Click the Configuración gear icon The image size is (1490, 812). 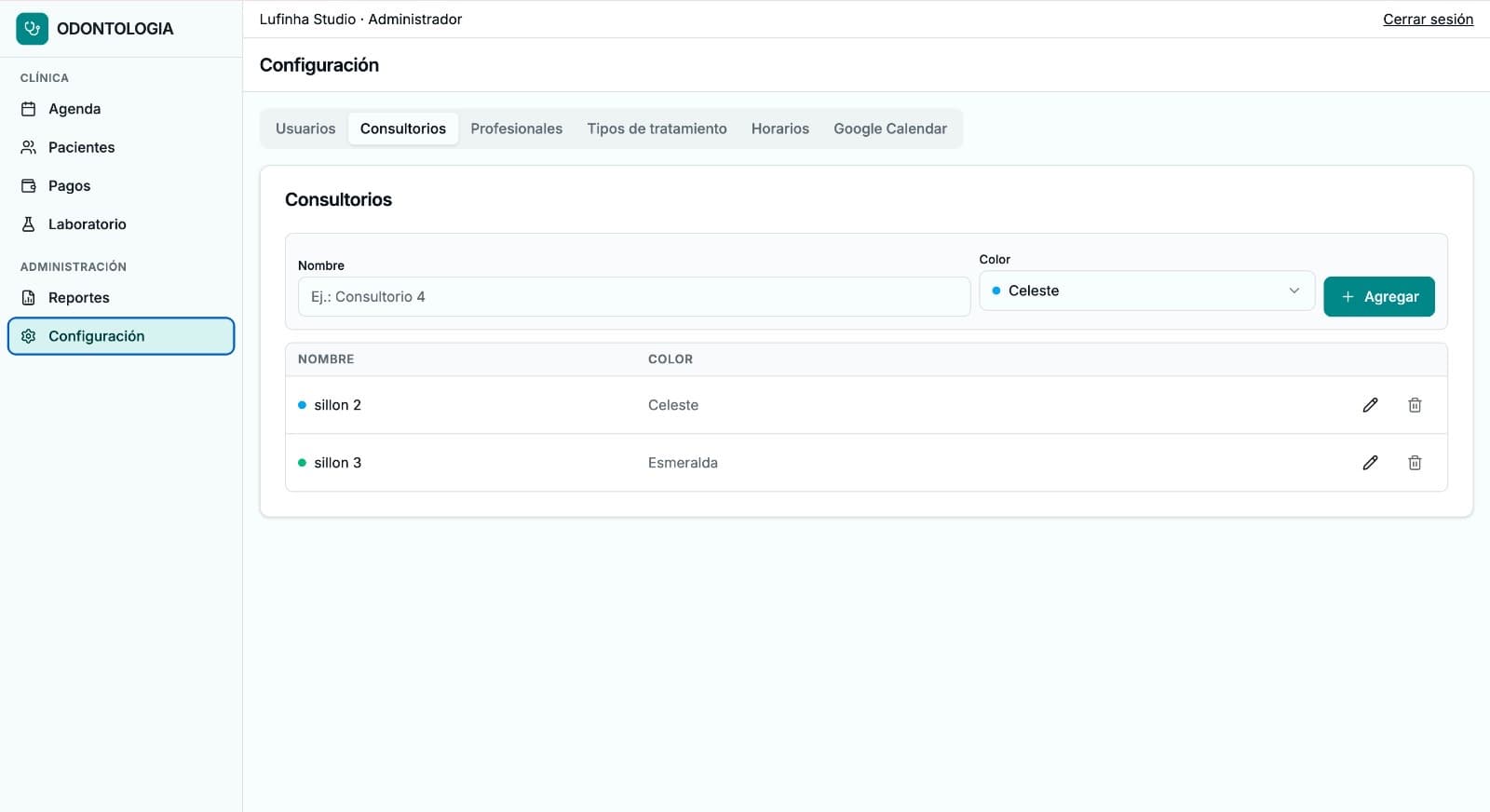pos(29,336)
